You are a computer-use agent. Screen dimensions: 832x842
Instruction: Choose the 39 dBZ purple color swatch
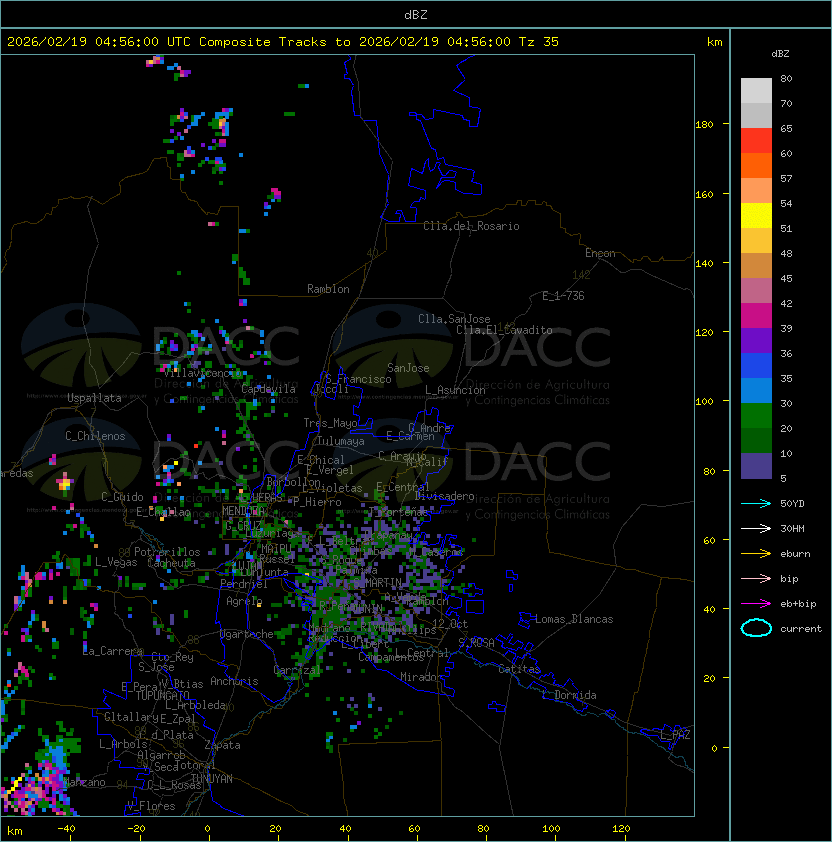[756, 340]
